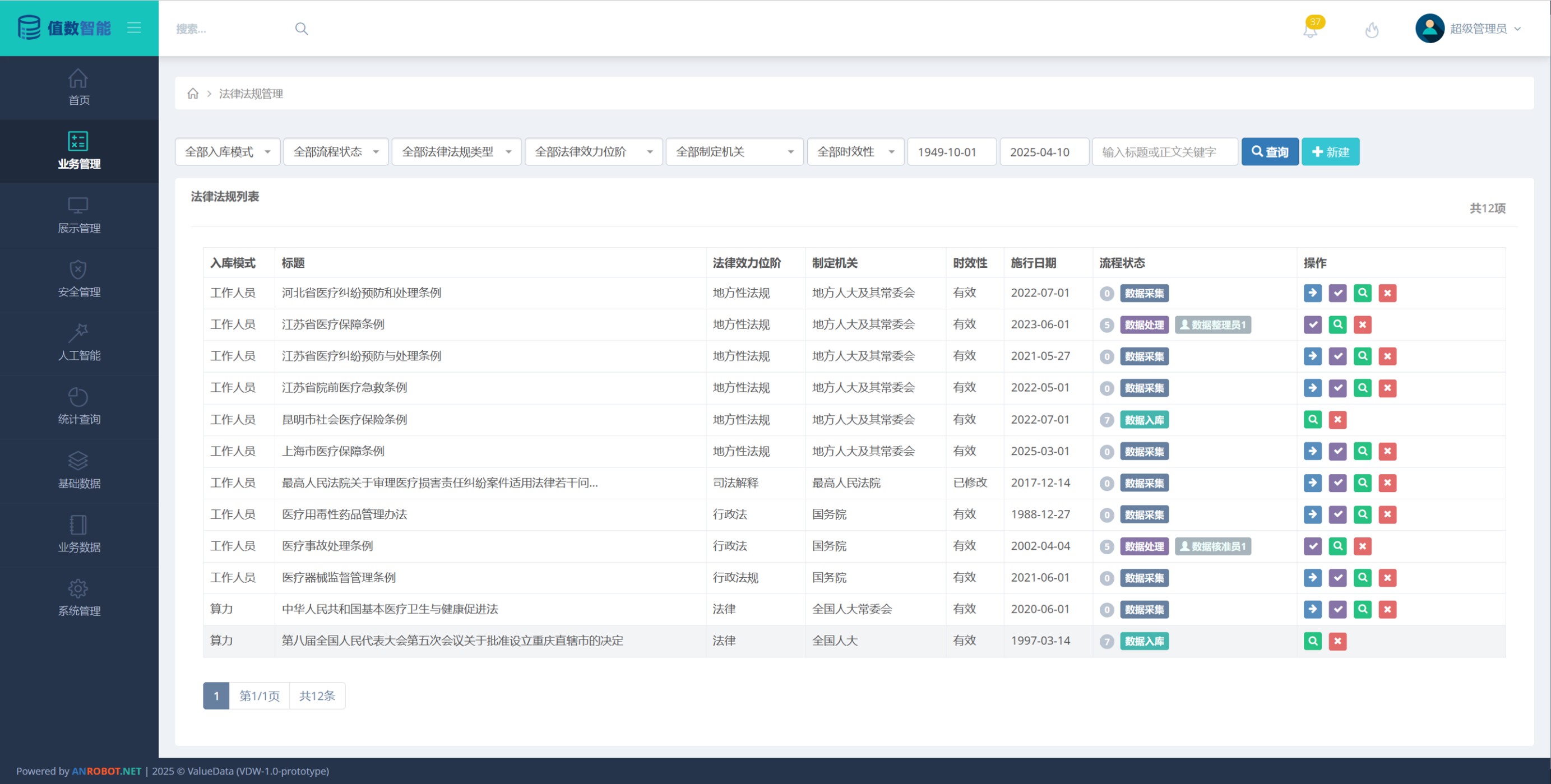
Task: Click the flame icon in header
Action: click(1372, 30)
